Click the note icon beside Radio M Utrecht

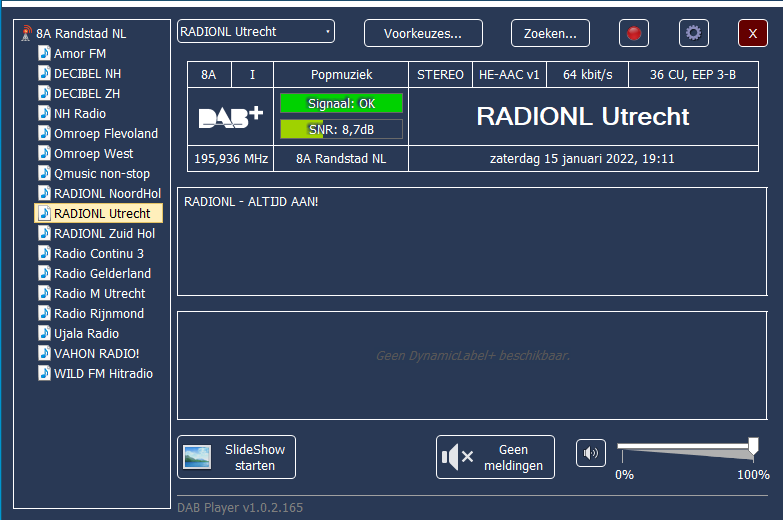point(44,293)
